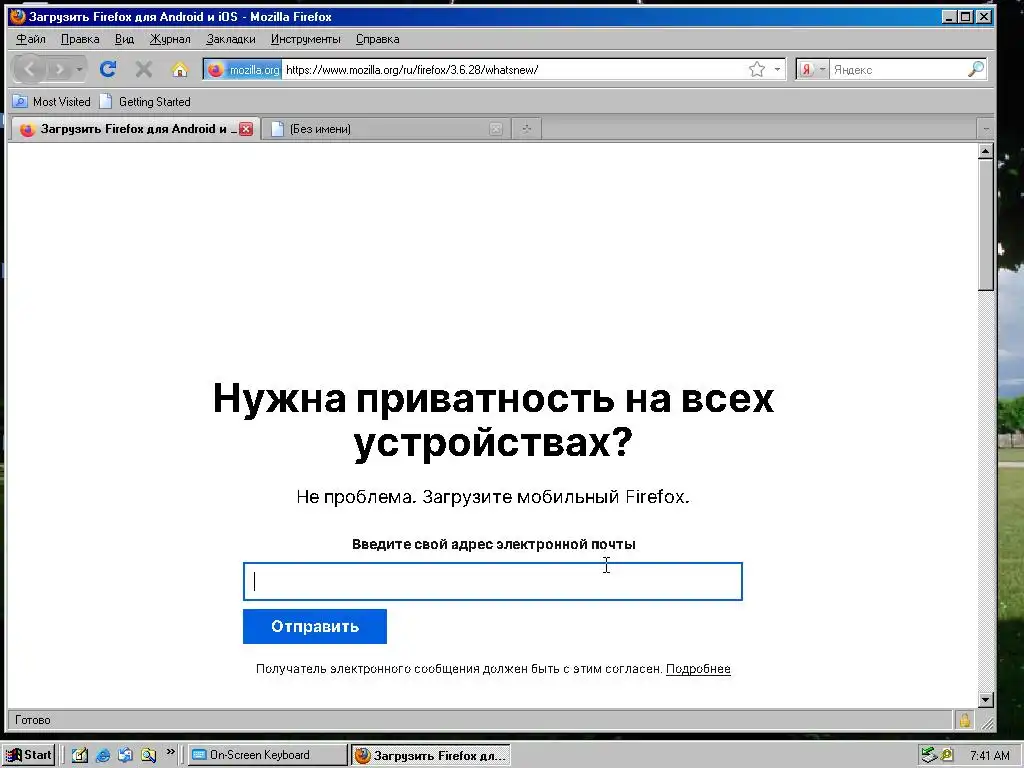The height and width of the screenshot is (768, 1024).
Task: Minimize the Firefox window
Action: tap(950, 17)
